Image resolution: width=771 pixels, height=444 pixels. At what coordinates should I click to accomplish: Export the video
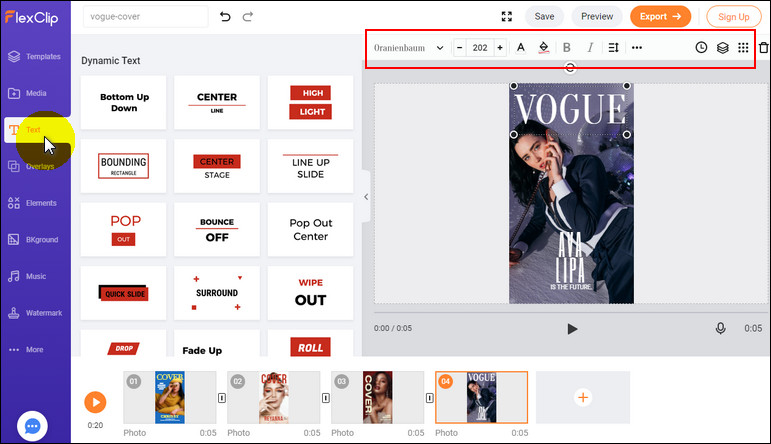(660, 17)
